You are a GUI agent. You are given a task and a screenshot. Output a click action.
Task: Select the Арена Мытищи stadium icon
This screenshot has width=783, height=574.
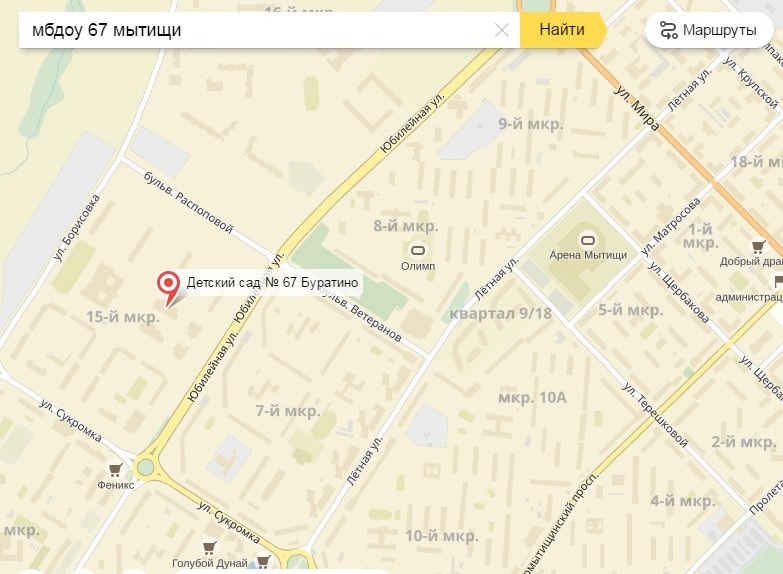(588, 240)
